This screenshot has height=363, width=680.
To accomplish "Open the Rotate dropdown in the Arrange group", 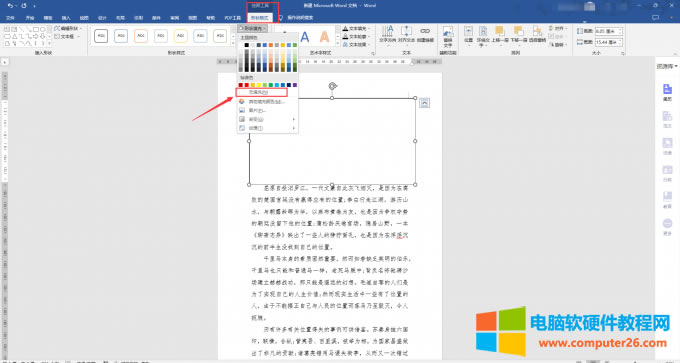I will [558, 45].
